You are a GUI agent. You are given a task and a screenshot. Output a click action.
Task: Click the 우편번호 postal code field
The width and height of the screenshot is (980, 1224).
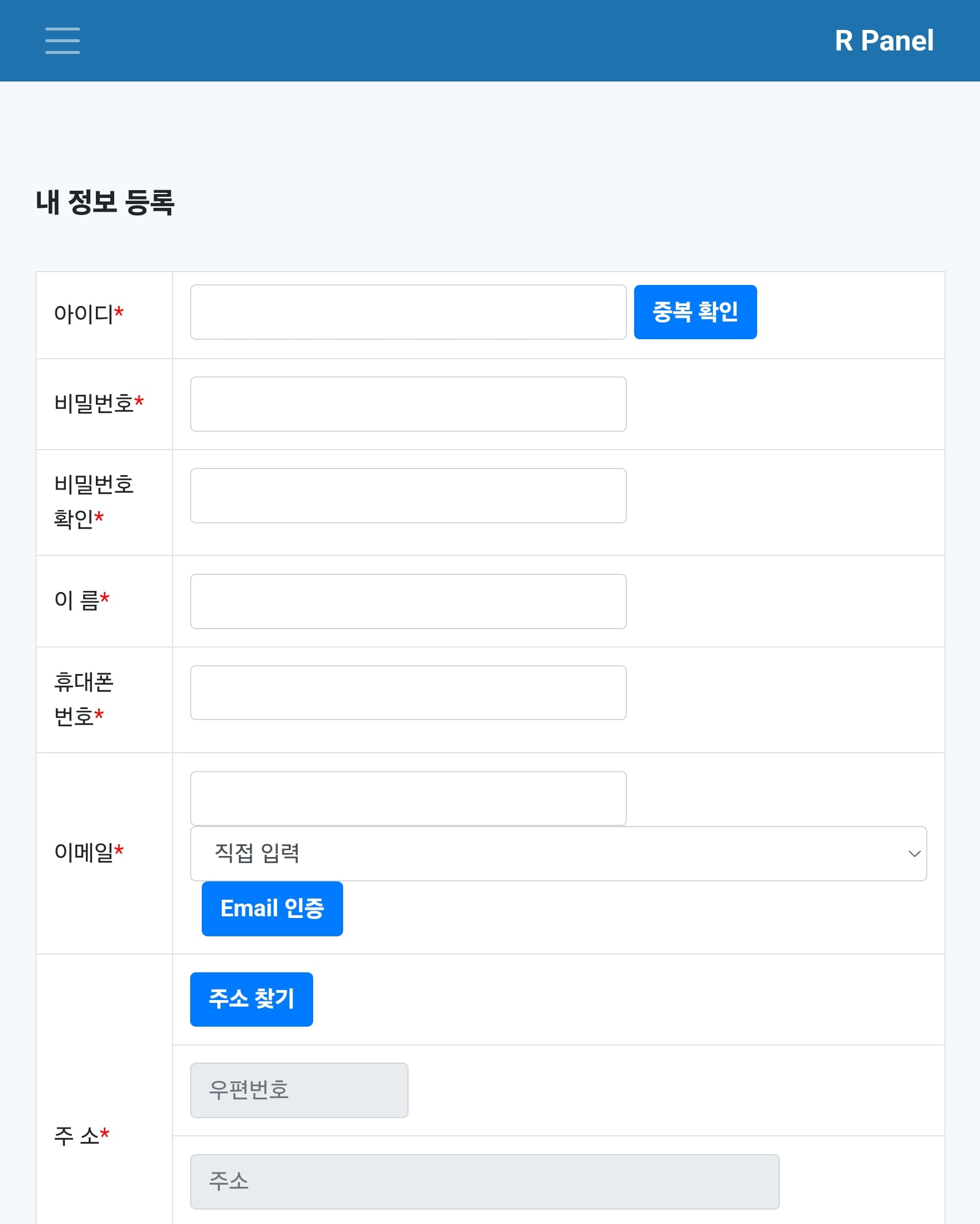299,1090
